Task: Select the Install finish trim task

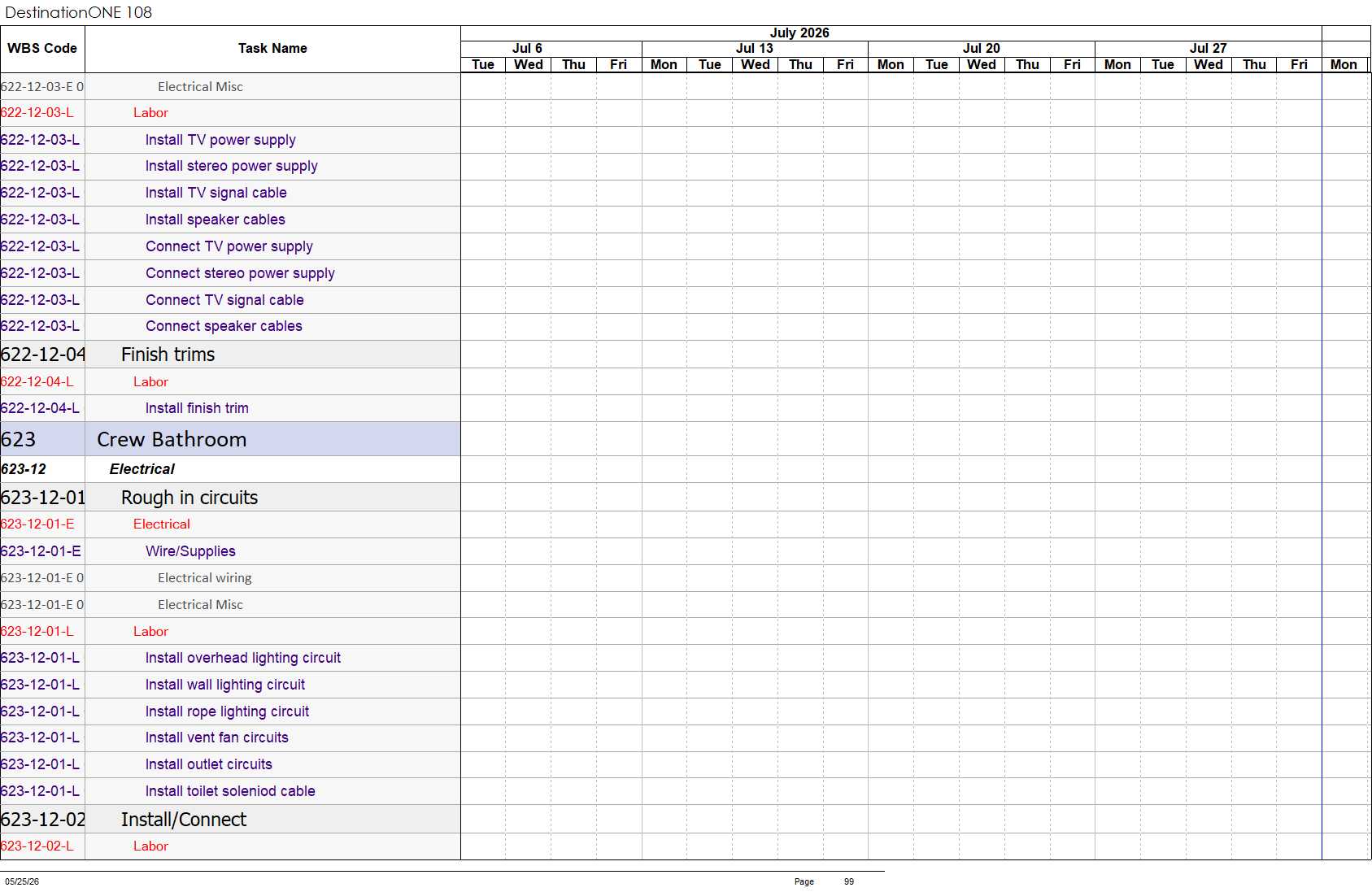Action: point(197,408)
